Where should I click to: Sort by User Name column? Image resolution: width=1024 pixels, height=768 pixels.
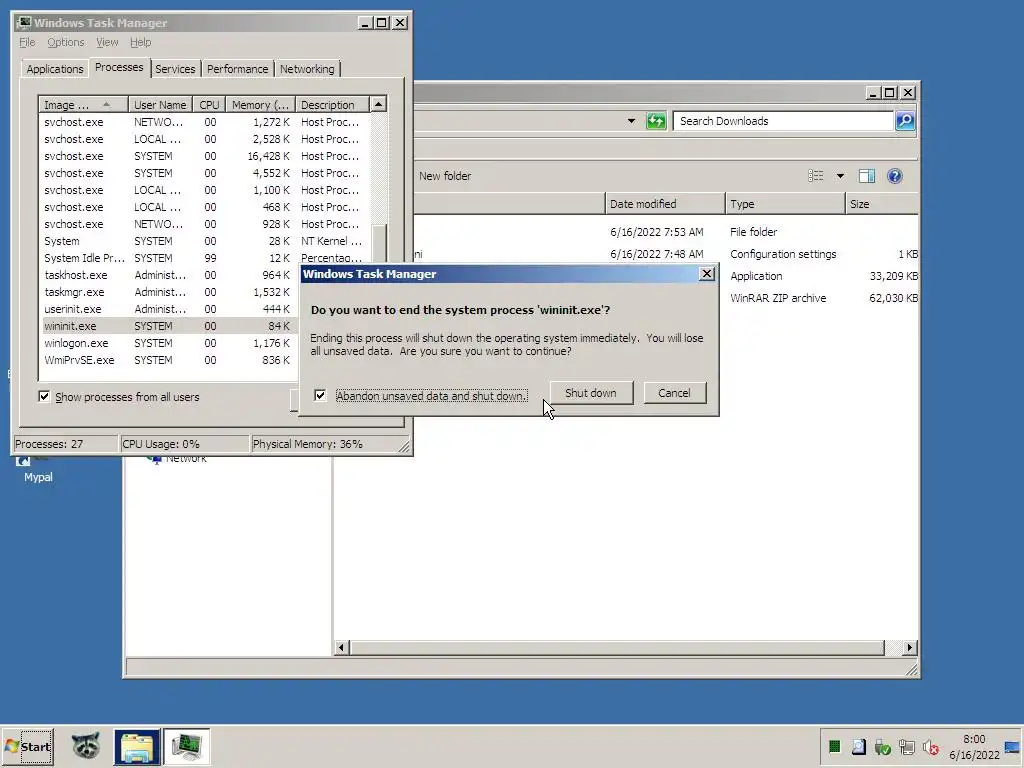click(160, 104)
